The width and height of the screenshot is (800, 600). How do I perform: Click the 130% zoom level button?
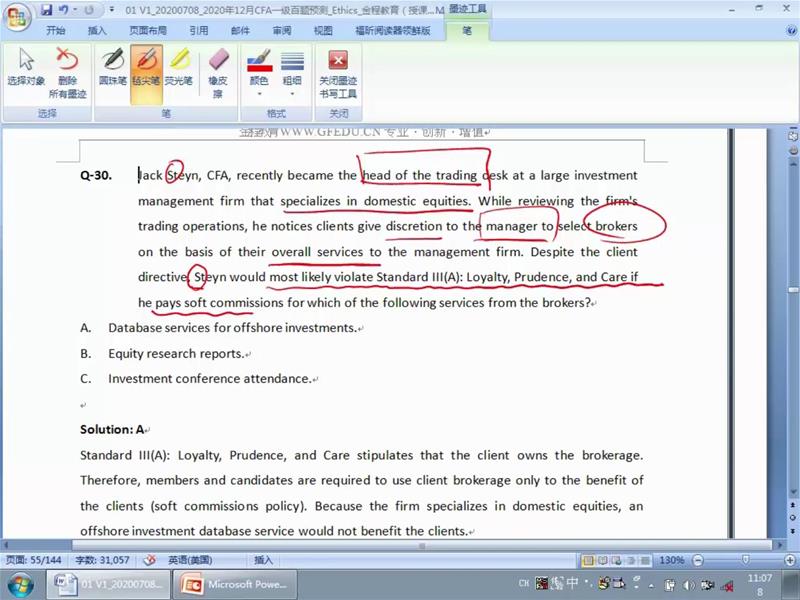coord(671,560)
